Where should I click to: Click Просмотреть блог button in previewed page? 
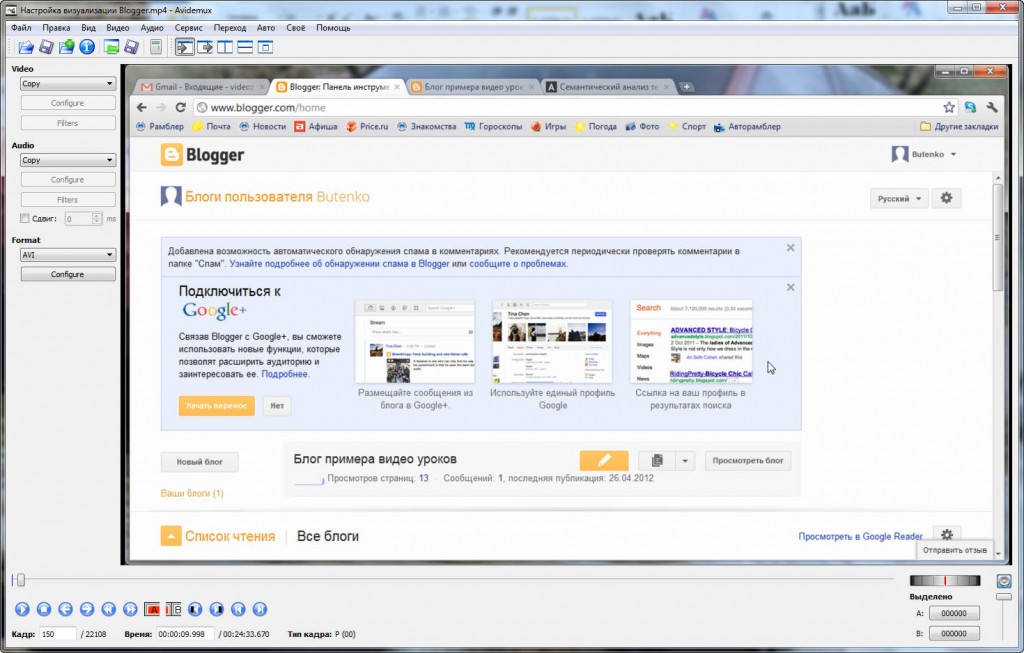pos(748,460)
